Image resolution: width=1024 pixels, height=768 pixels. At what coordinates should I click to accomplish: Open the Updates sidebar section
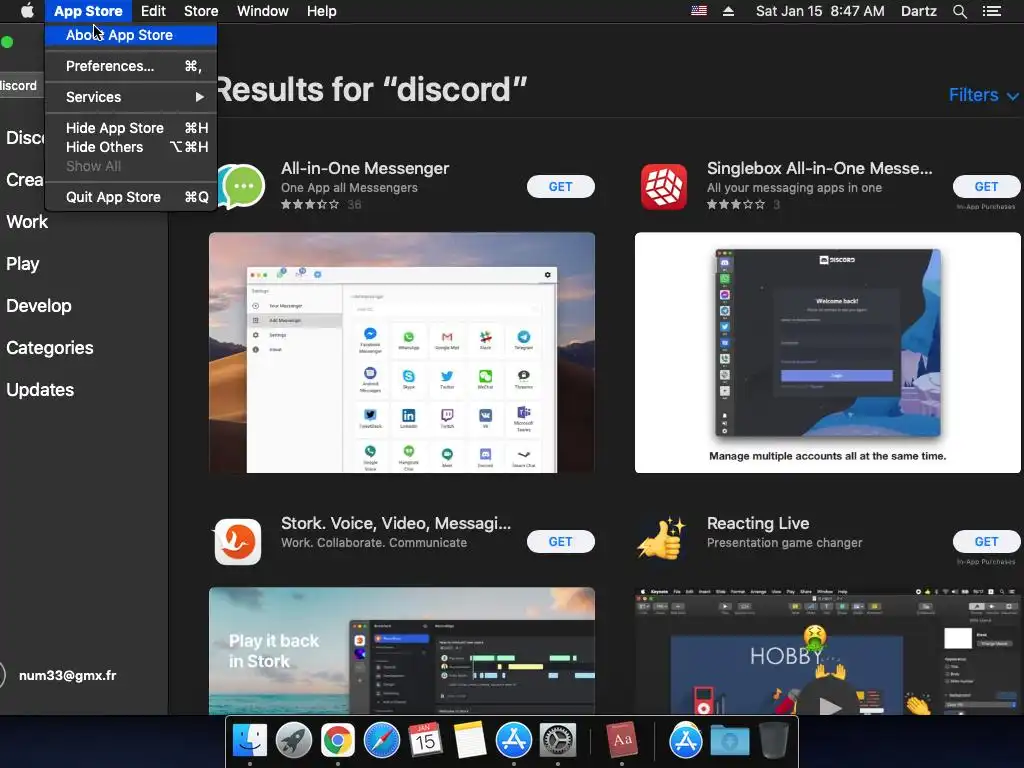[x=40, y=390]
